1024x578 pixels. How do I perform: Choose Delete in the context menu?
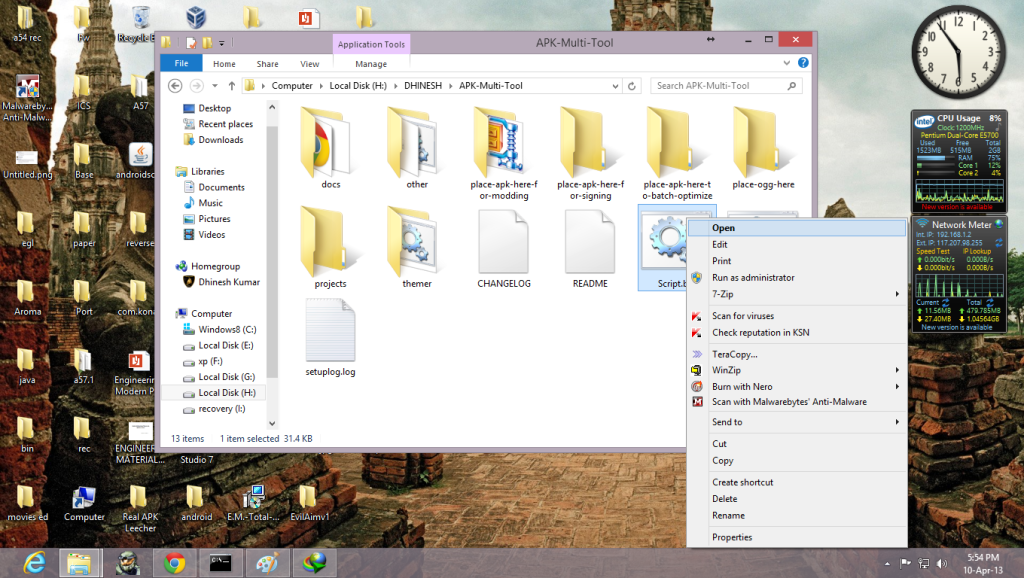(x=797, y=498)
